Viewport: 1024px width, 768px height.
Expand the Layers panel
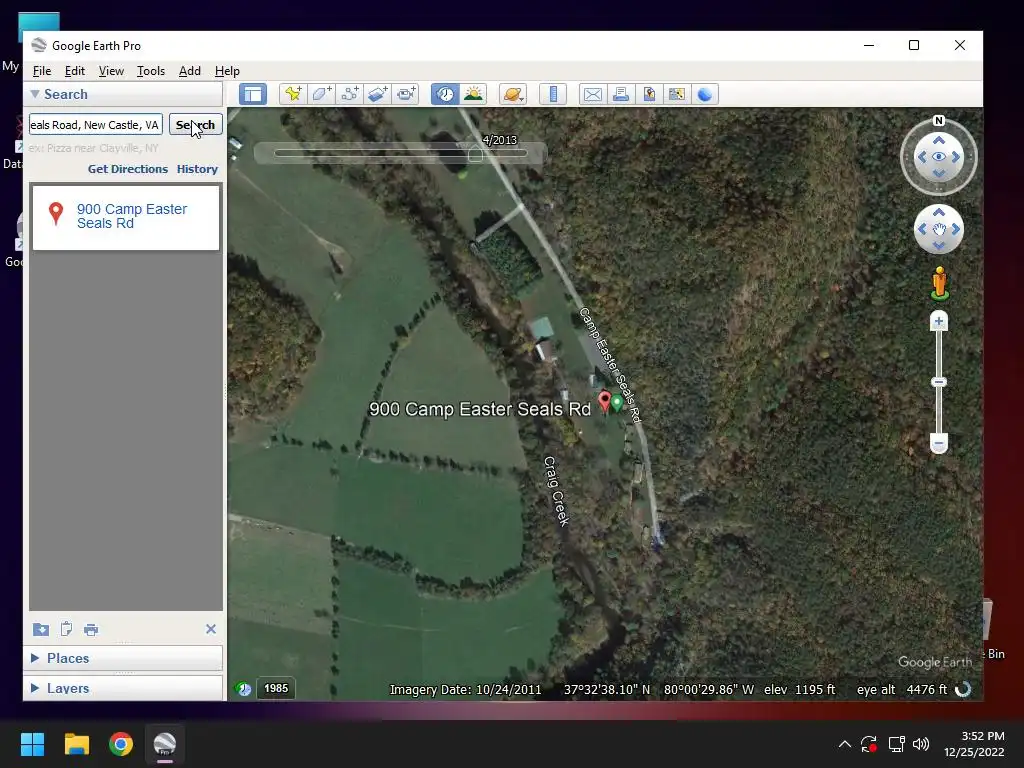pos(35,688)
